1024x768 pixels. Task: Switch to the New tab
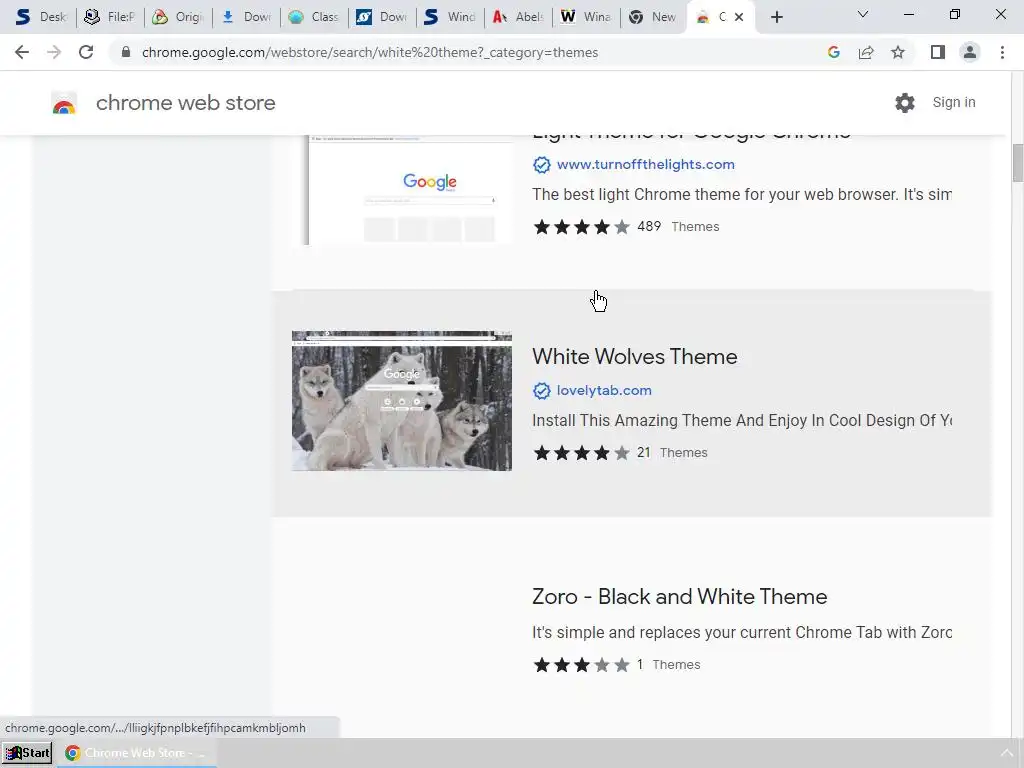pyautogui.click(x=652, y=17)
